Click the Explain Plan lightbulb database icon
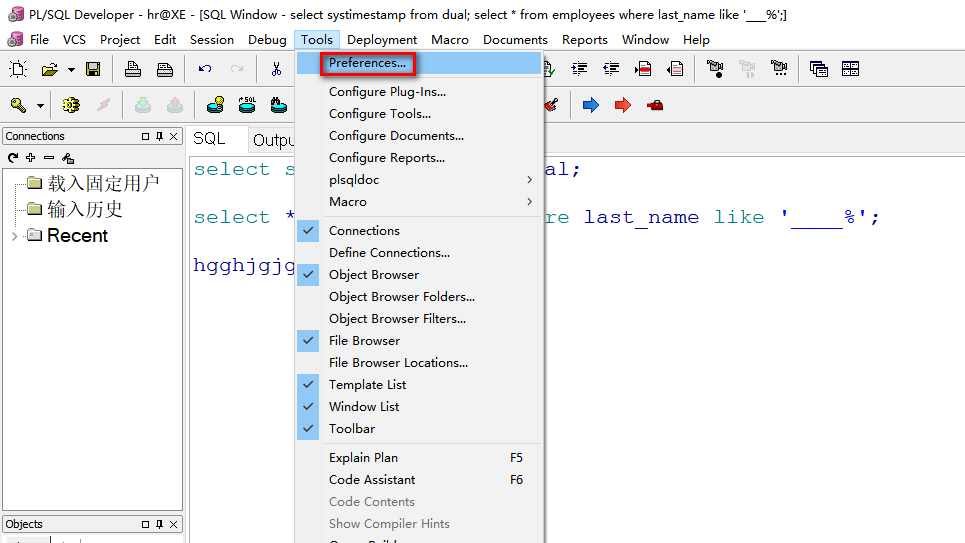Viewport: 965px width, 543px height. [x=215, y=105]
